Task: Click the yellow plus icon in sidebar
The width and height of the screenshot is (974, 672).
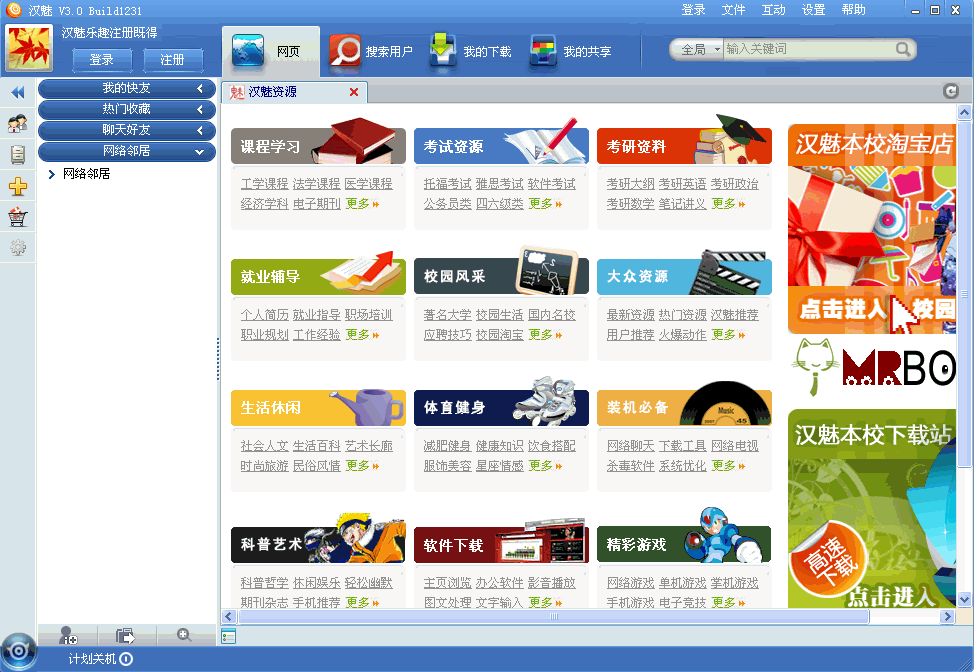Action: [x=17, y=186]
